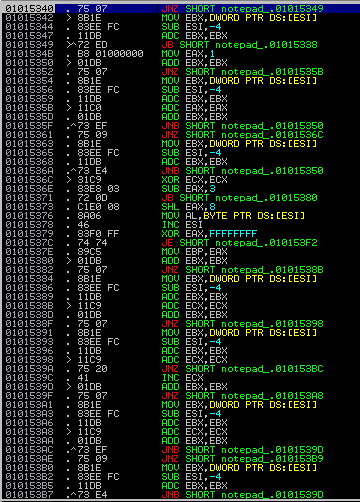Screen dimensions: 360x502
Task: Click the row at address 01015354
Action: point(180,80)
